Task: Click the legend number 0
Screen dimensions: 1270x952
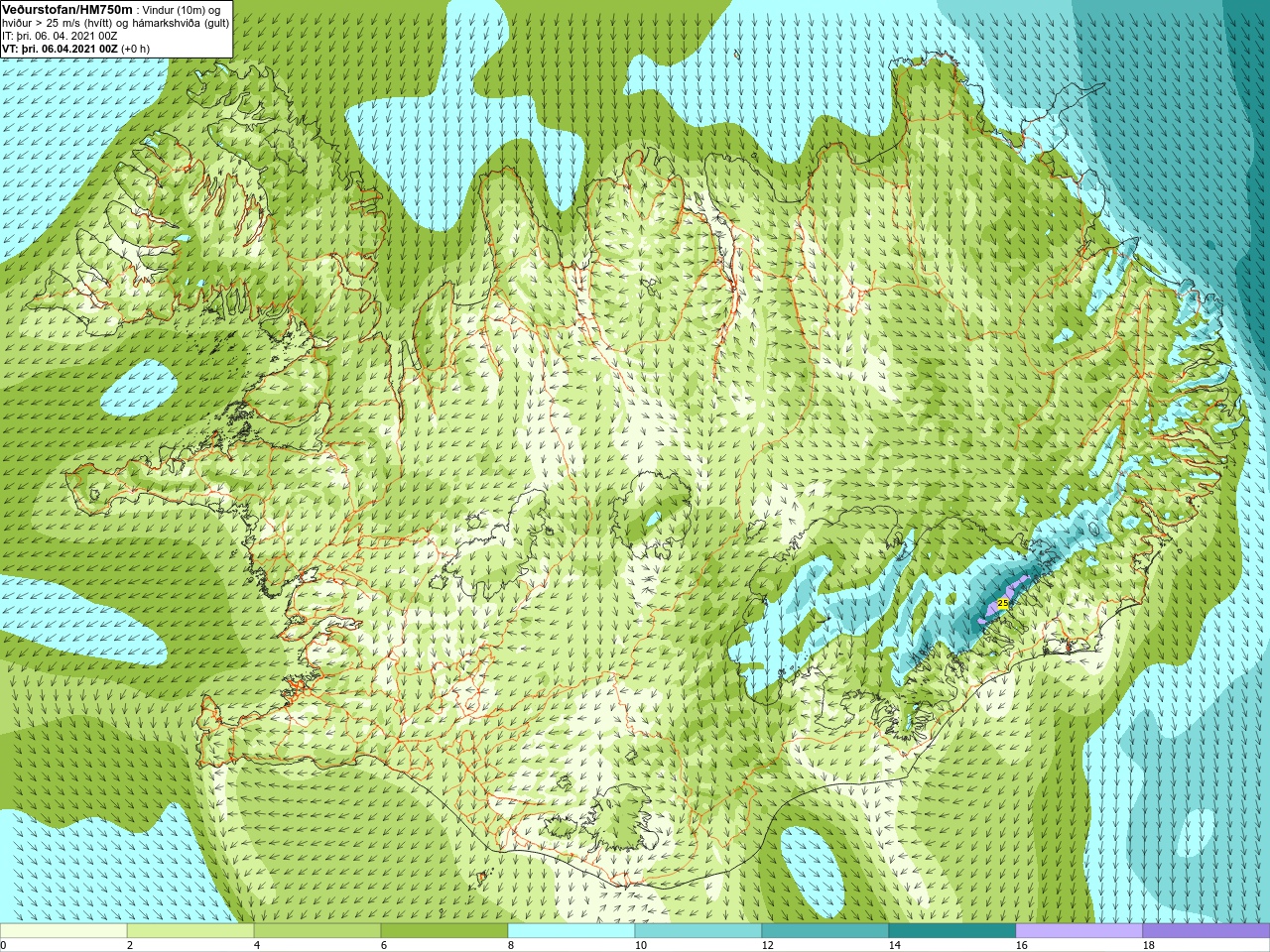Action: 3,945
